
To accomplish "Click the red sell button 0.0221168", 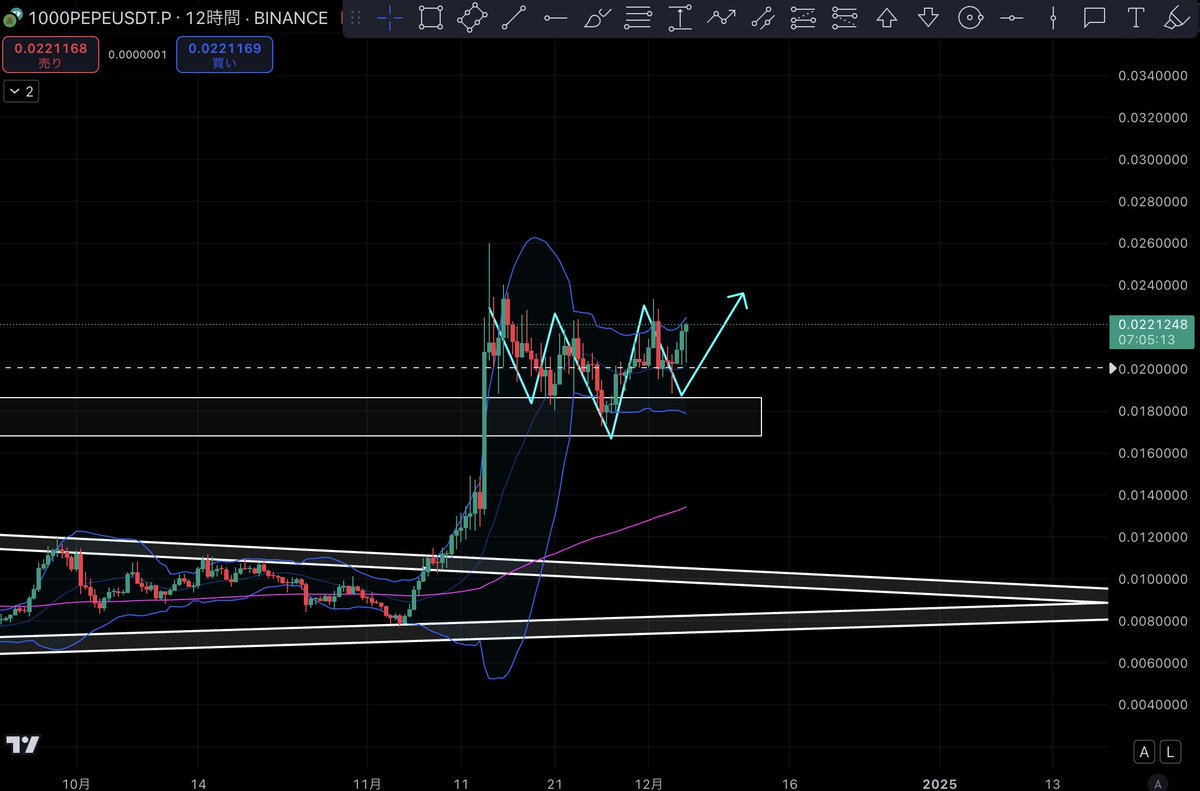I will [x=50, y=55].
